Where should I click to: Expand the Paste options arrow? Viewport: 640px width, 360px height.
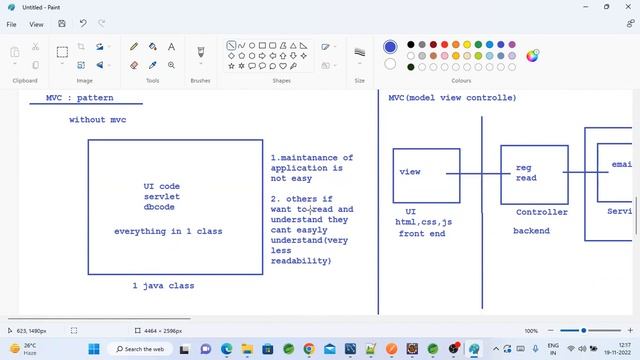15,64
